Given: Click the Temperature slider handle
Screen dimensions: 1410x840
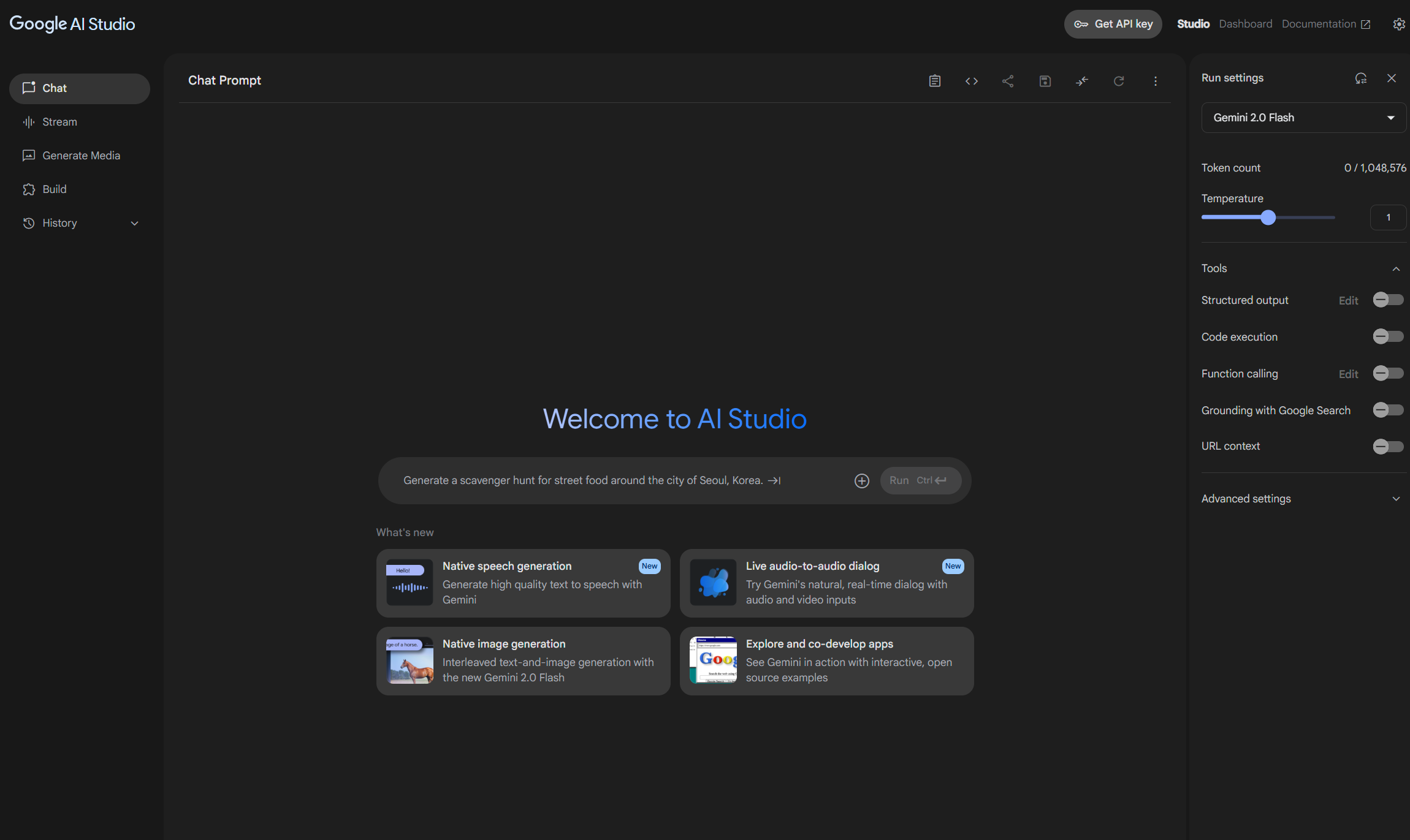Looking at the screenshot, I should coord(1268,218).
